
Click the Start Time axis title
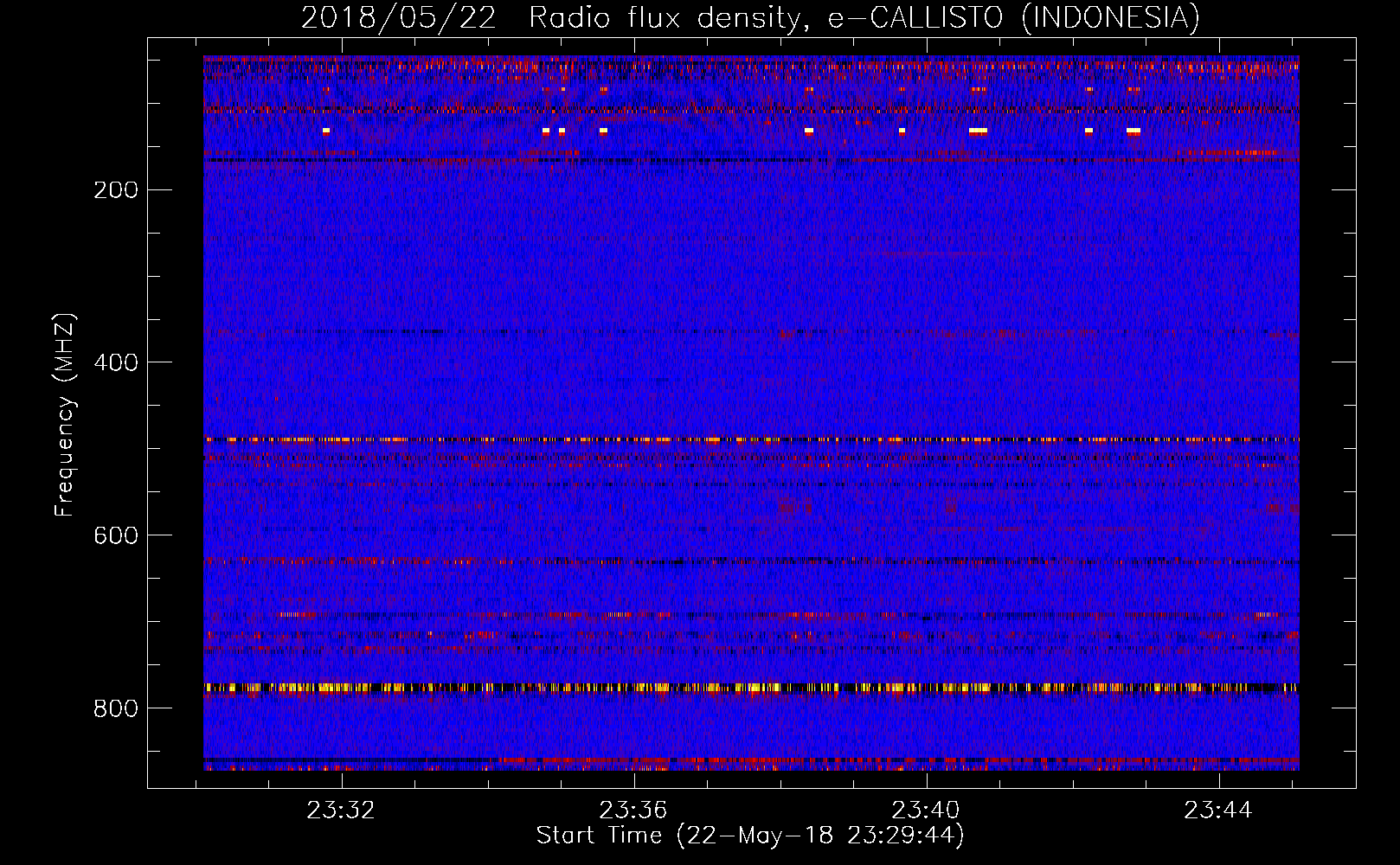coord(750,836)
